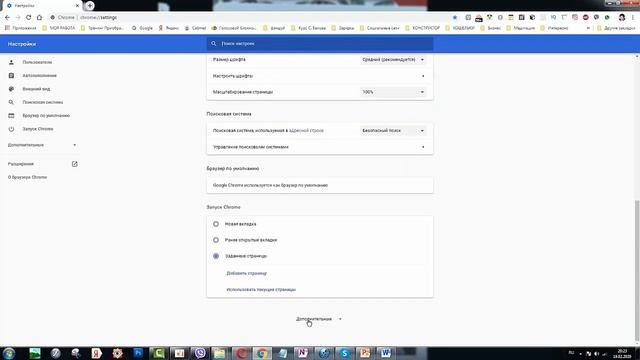Open the КОНСТРУКТОР bookmark folder
The height and width of the screenshot is (360, 640).
(422, 28)
